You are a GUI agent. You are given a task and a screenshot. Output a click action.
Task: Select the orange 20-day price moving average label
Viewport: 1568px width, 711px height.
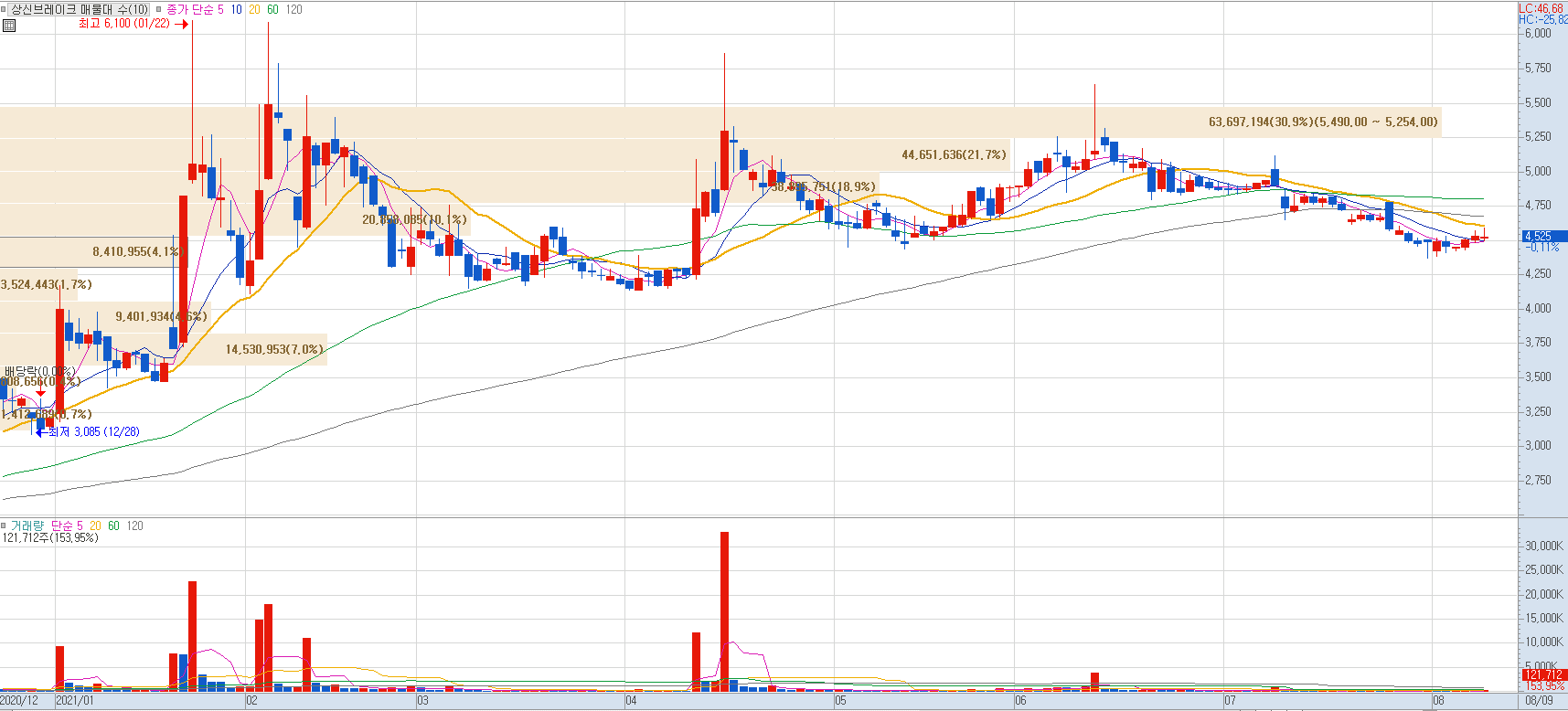[254, 9]
